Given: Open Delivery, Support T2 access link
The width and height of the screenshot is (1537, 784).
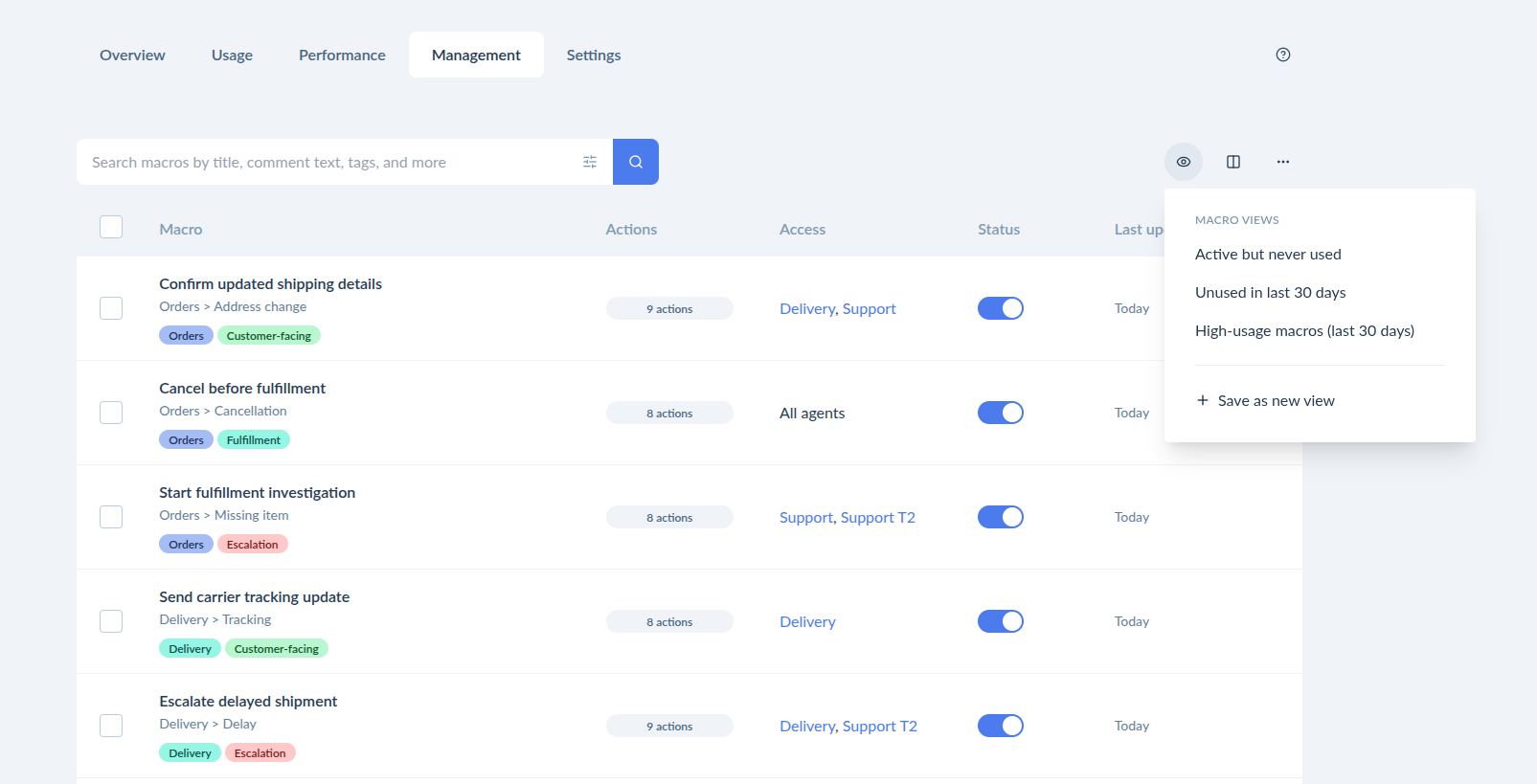Looking at the screenshot, I should click(848, 726).
